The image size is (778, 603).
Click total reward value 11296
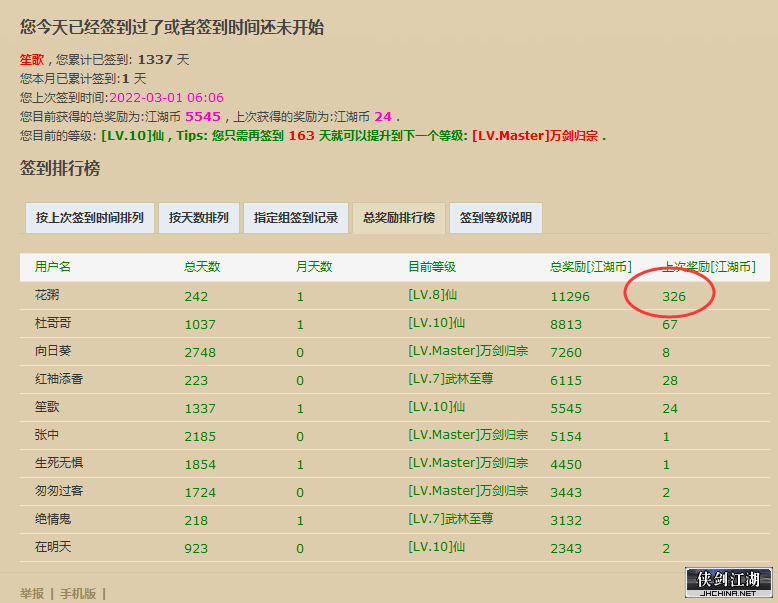(x=570, y=297)
